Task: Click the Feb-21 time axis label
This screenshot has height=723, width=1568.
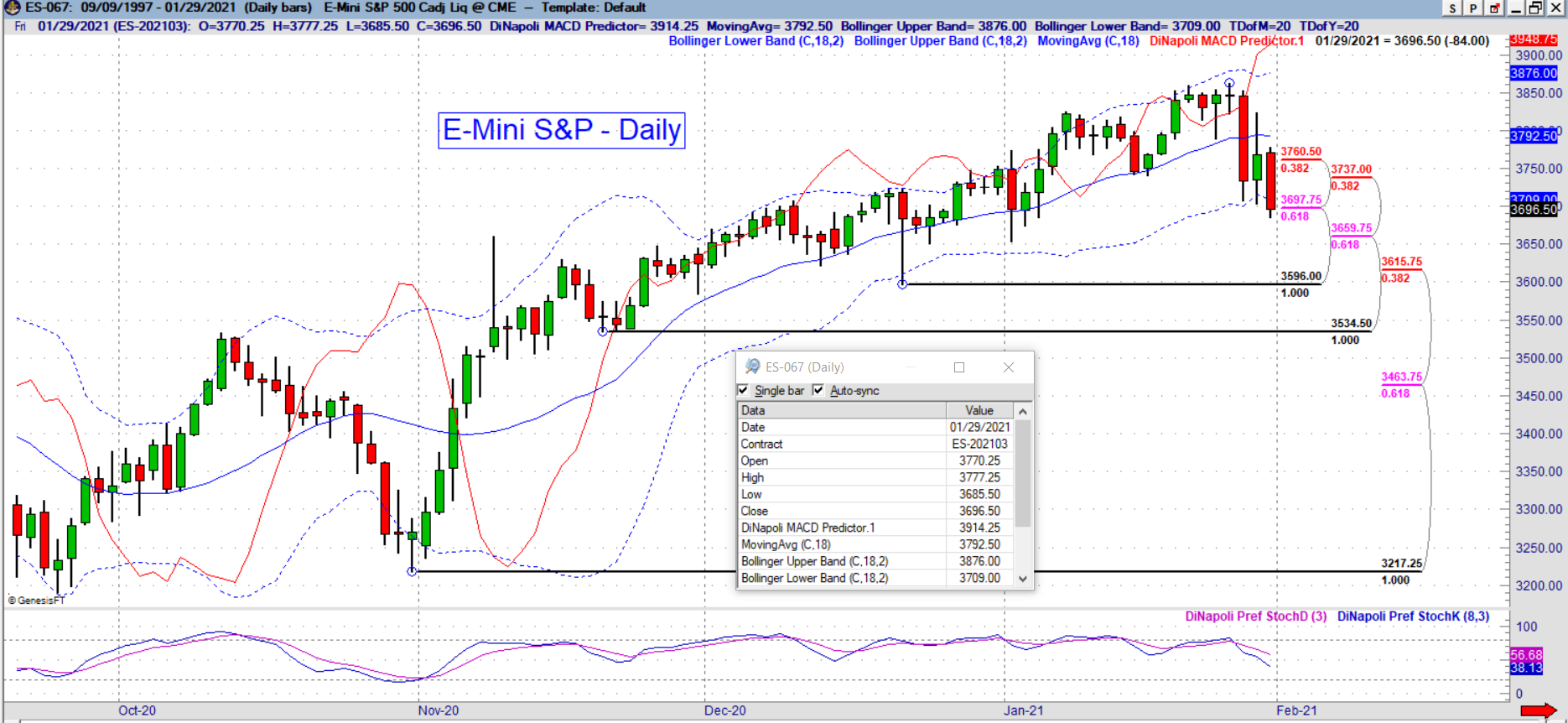Action: click(1296, 710)
